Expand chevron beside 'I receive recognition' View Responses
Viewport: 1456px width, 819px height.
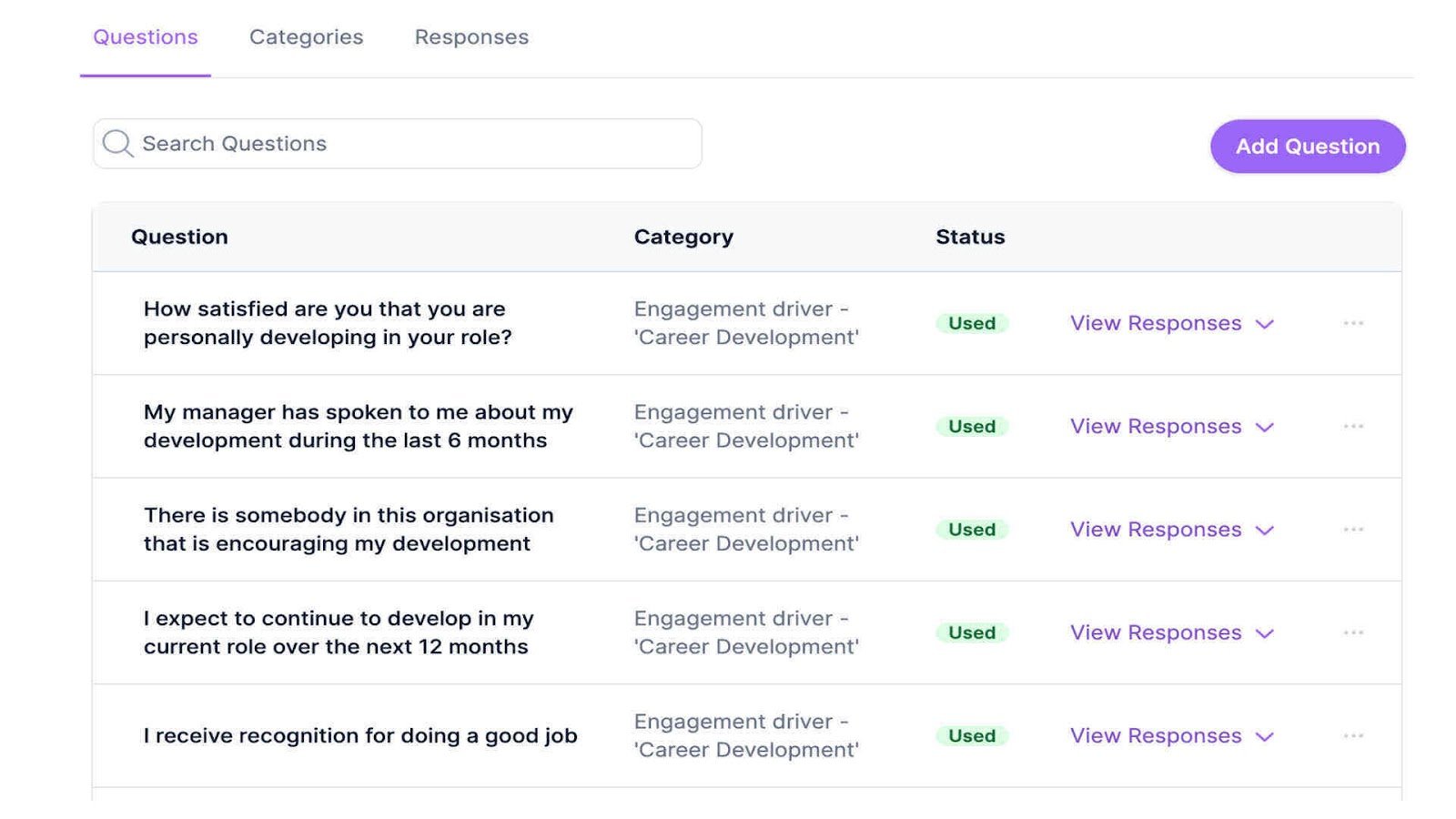[x=1265, y=736]
